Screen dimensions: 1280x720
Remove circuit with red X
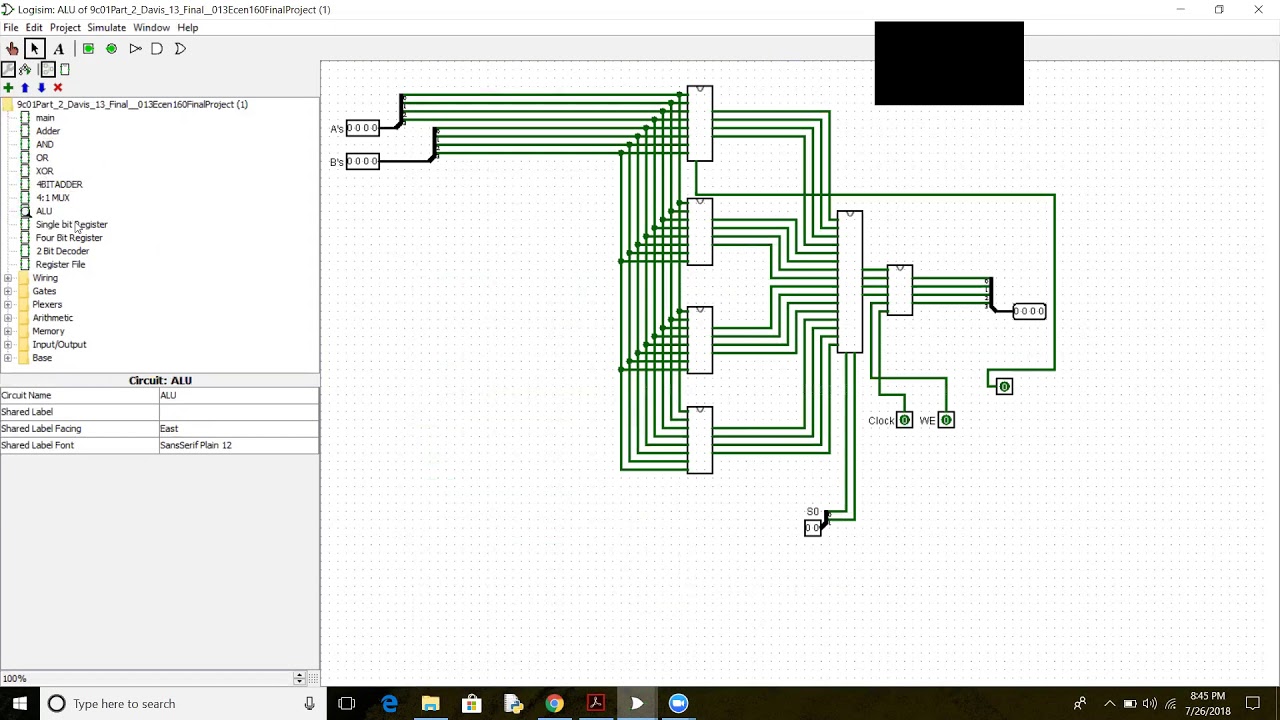(x=58, y=88)
